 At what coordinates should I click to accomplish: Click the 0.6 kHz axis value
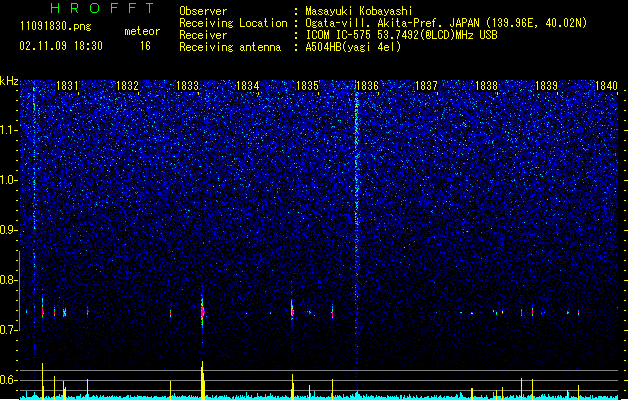coord(9,380)
